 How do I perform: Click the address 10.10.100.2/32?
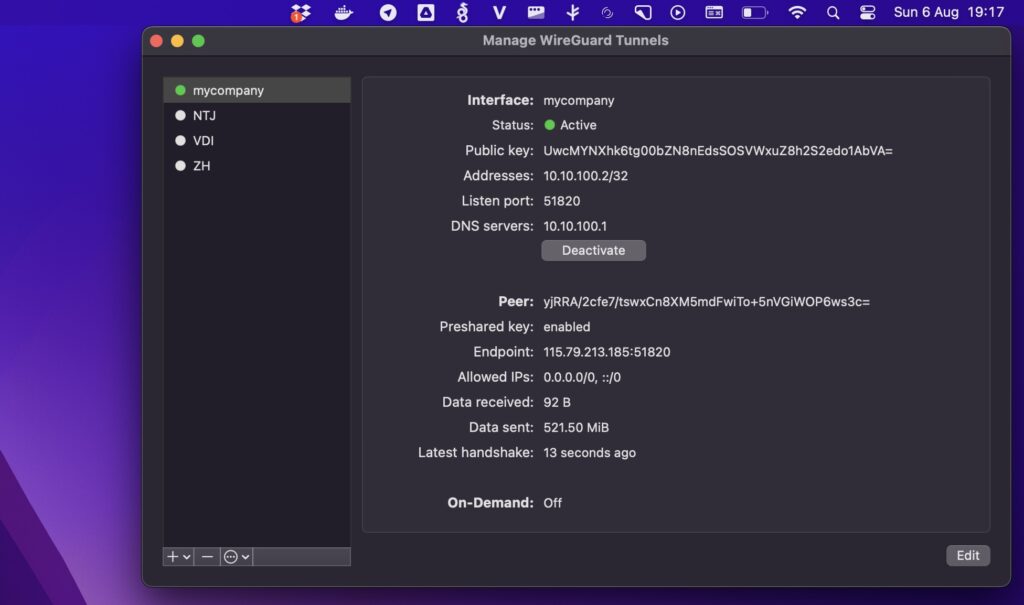tap(586, 176)
